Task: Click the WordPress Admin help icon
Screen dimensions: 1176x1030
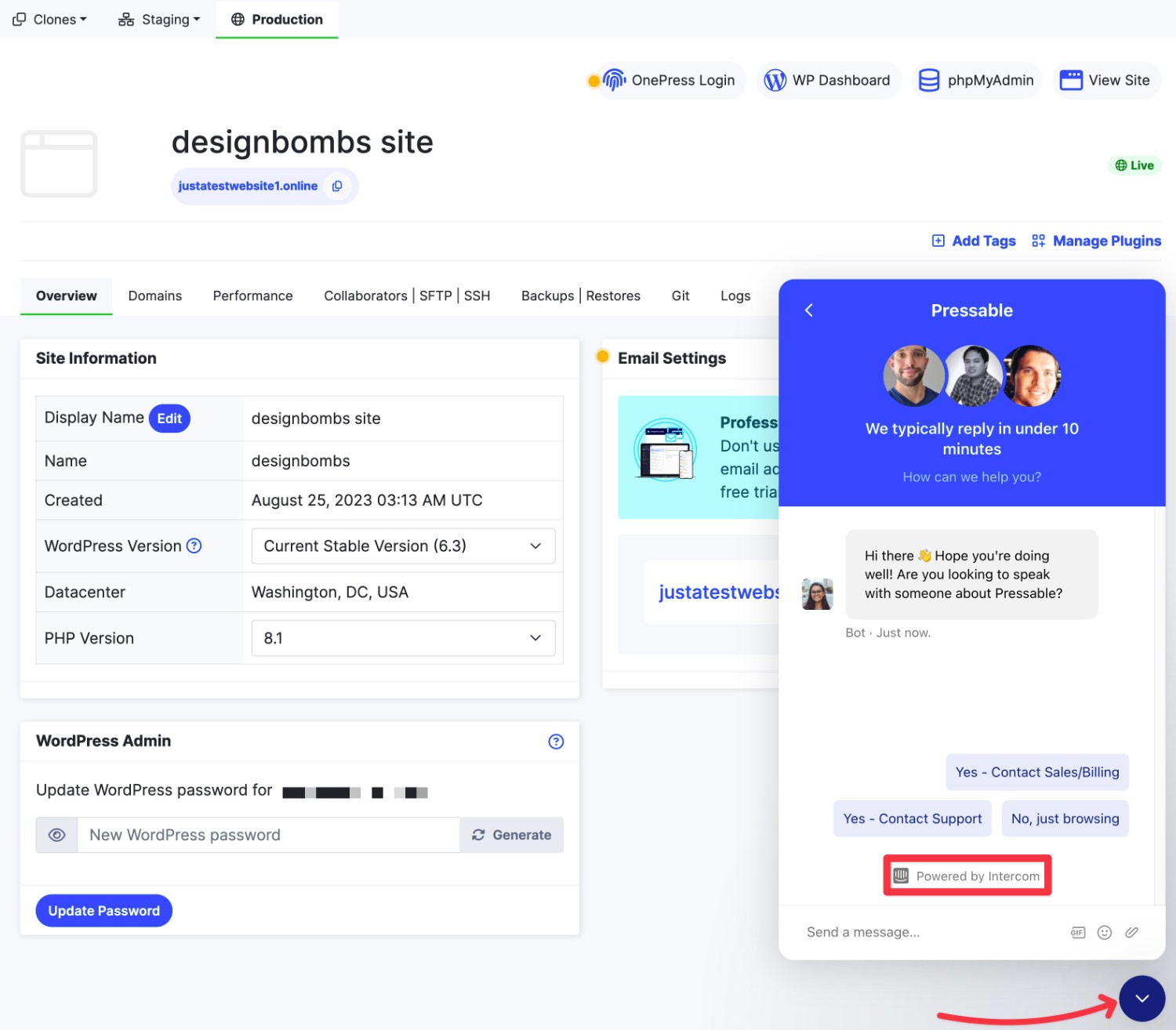Action: [x=556, y=742]
